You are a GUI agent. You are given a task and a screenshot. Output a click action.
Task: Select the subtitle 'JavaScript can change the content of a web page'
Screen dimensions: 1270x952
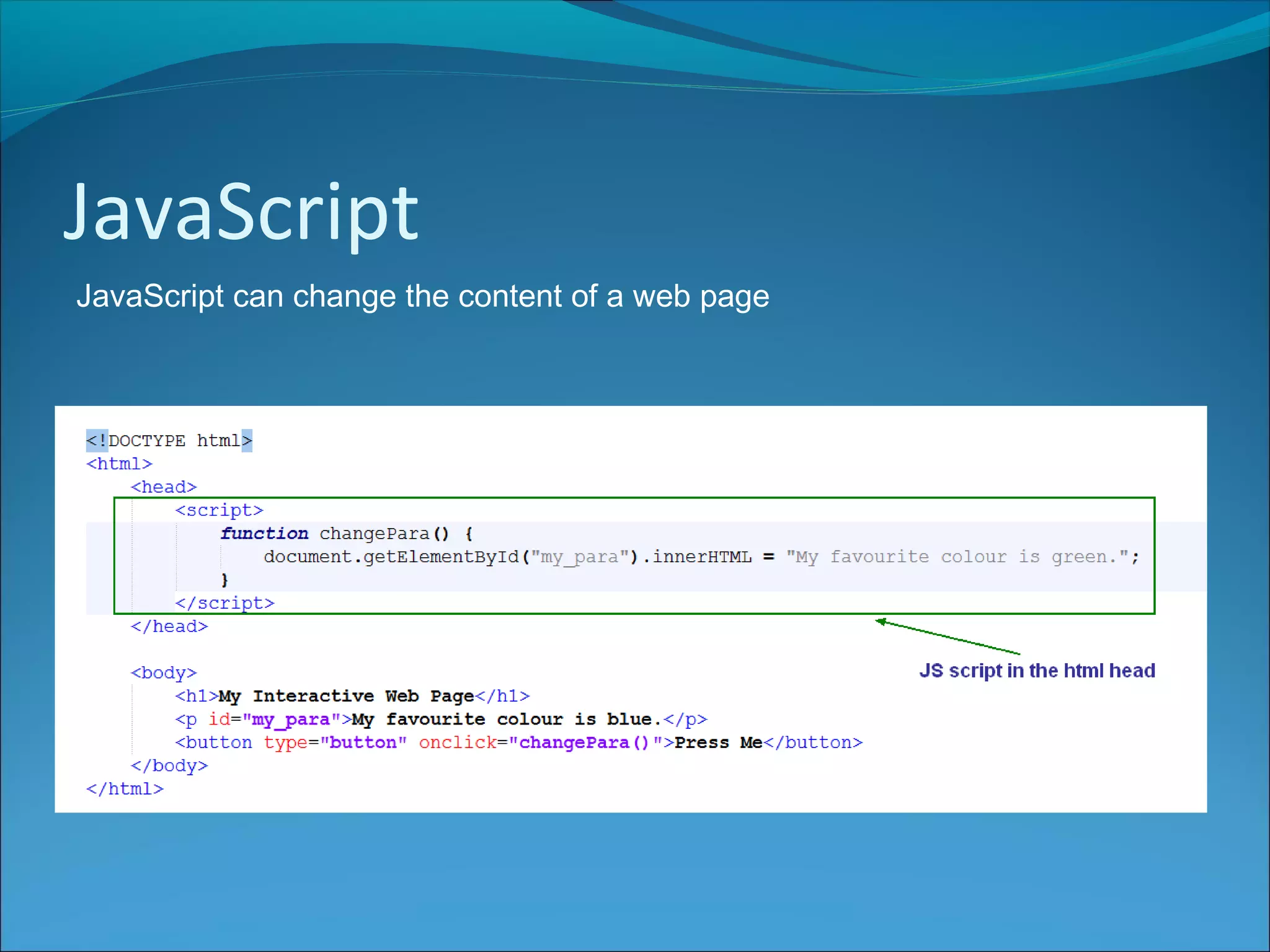(x=422, y=297)
